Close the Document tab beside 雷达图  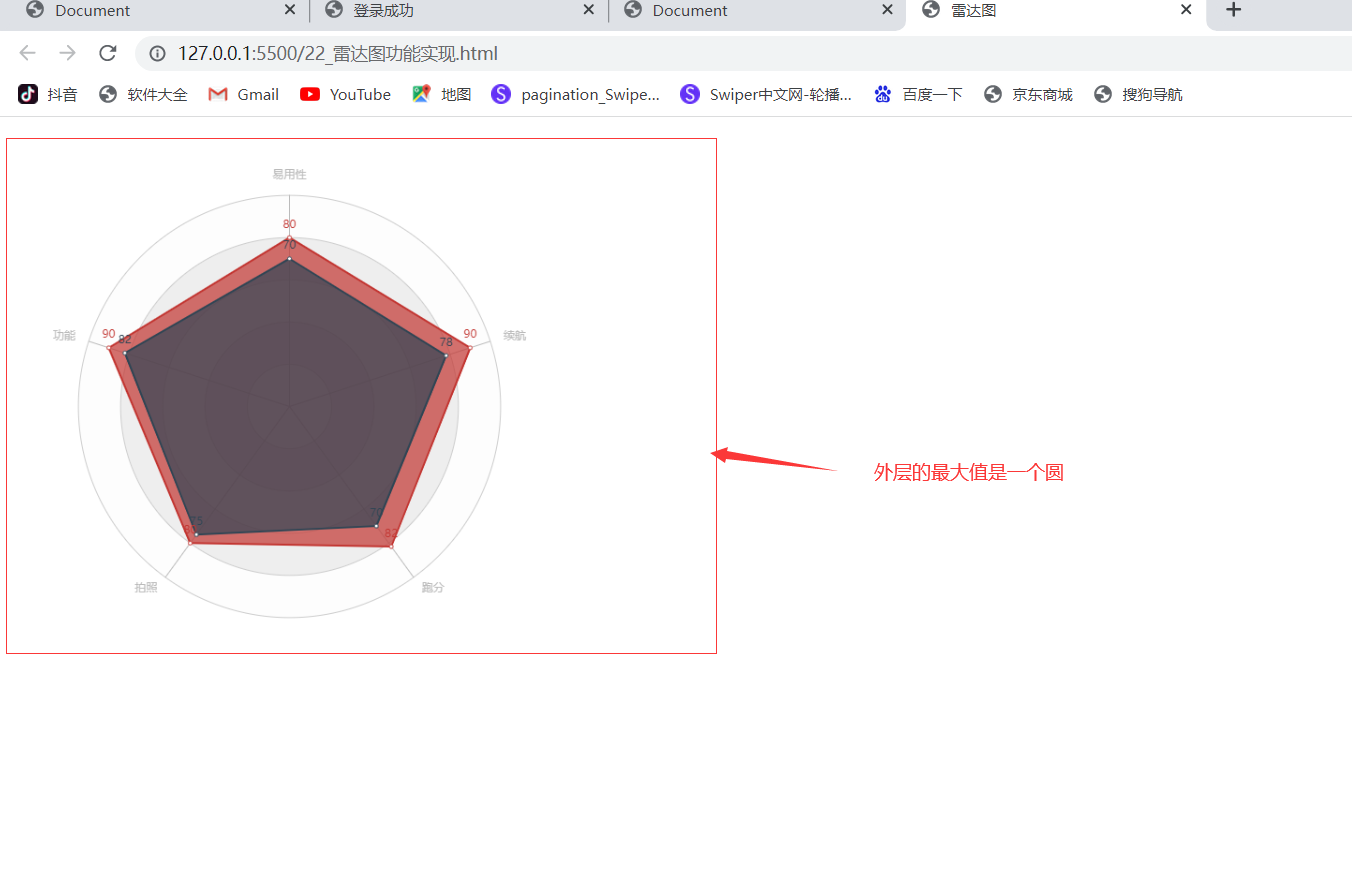click(887, 10)
